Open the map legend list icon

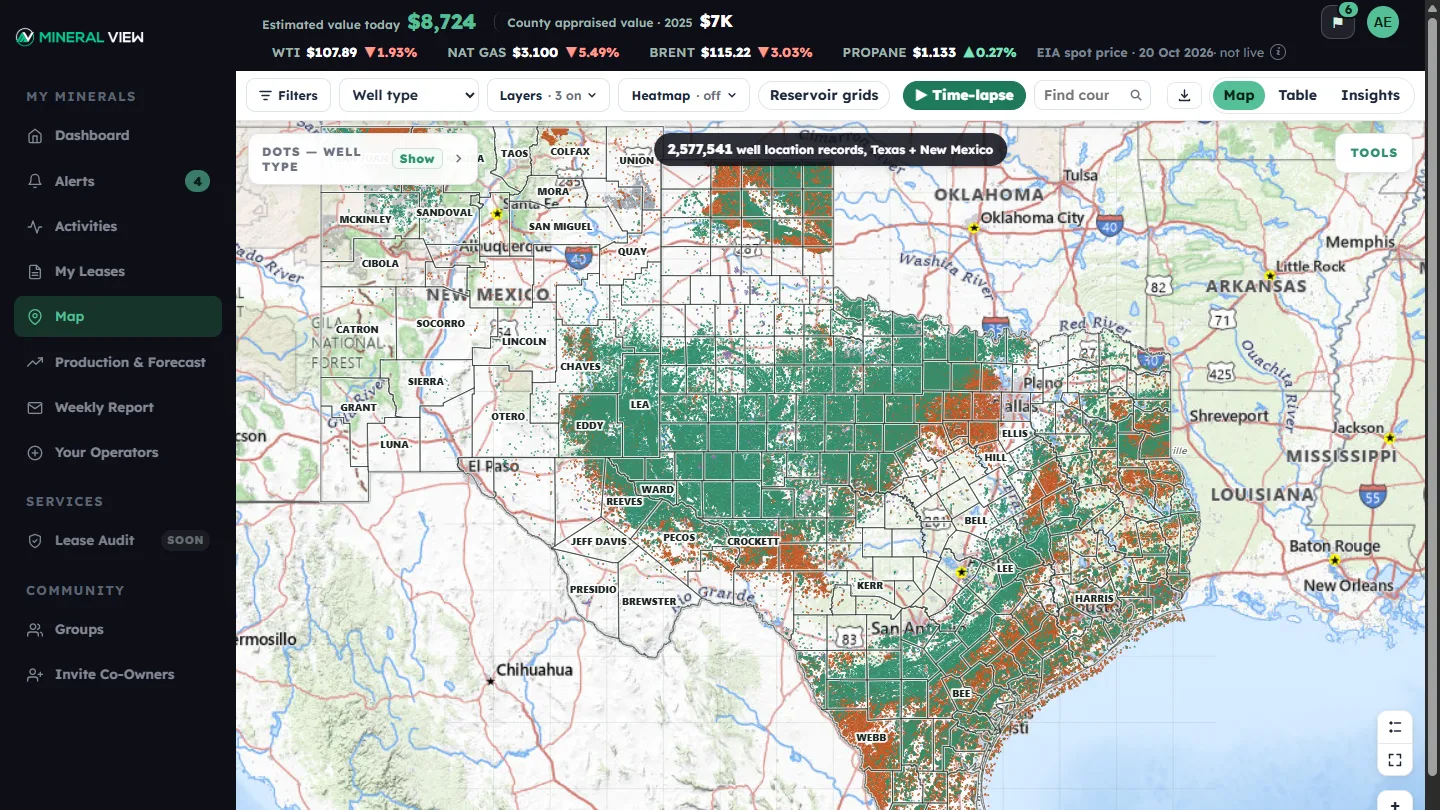pyautogui.click(x=1395, y=727)
